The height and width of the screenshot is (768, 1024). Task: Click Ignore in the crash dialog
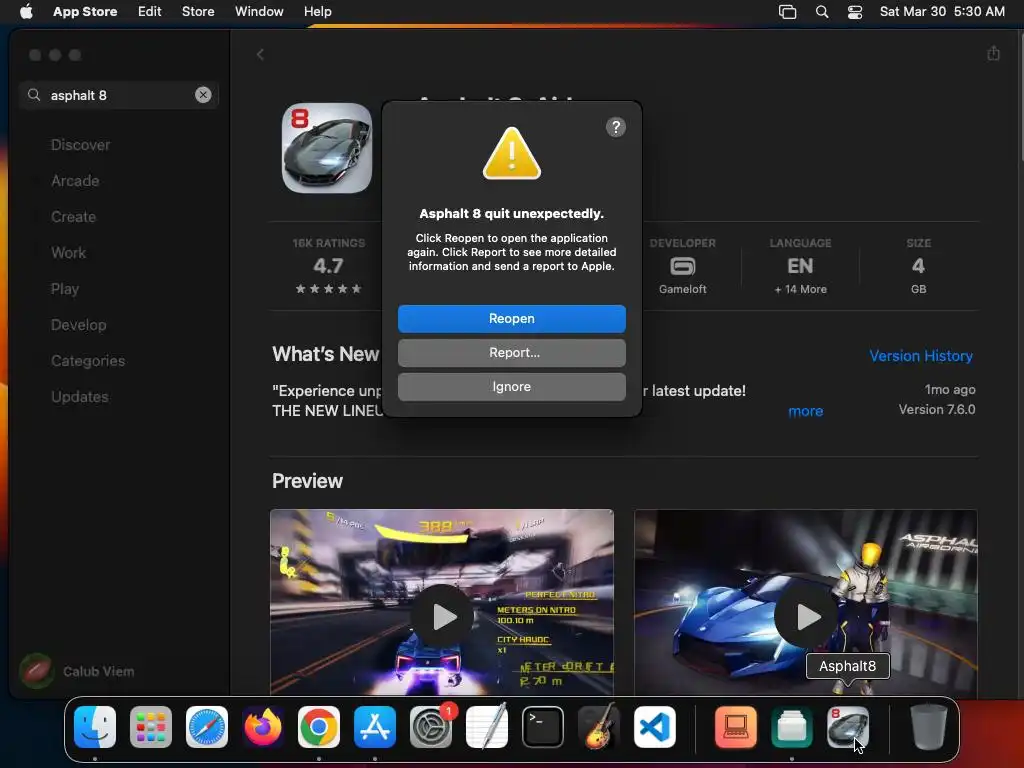click(511, 387)
